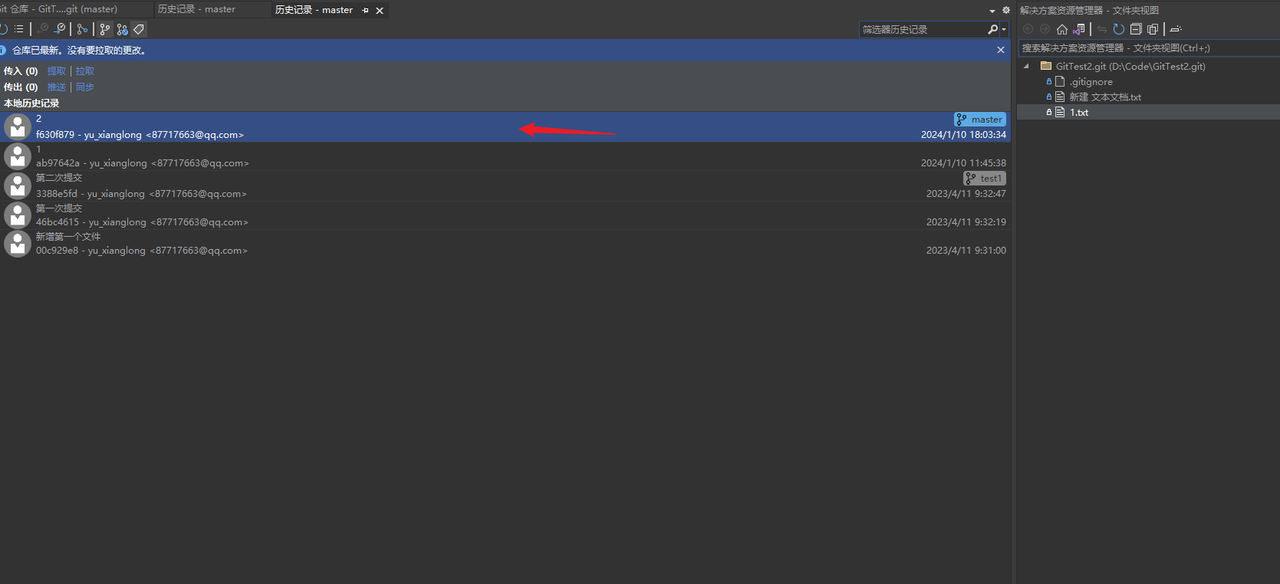Open the tab settings gear icon
The image size is (1280, 584).
(x=1006, y=10)
